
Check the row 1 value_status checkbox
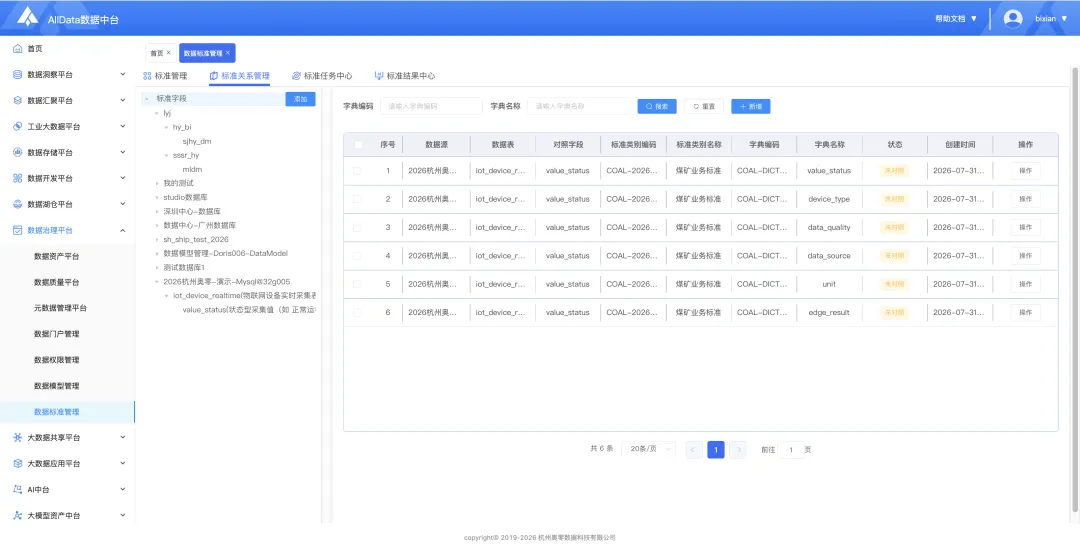click(357, 171)
